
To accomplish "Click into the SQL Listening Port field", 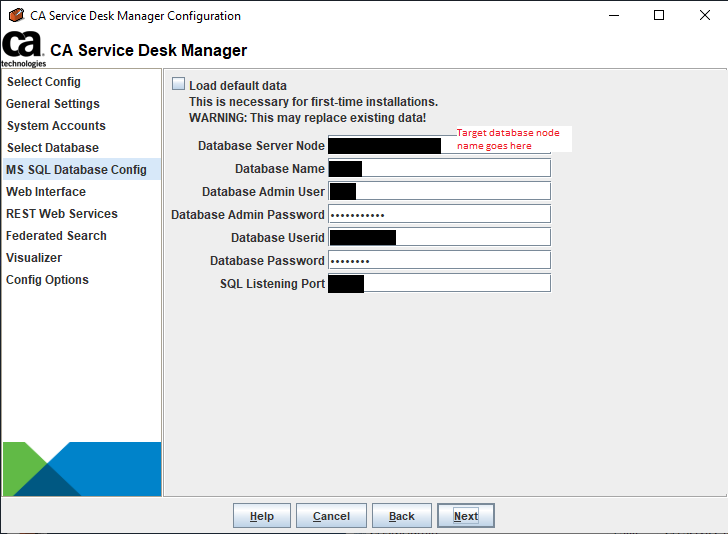I will [x=439, y=283].
